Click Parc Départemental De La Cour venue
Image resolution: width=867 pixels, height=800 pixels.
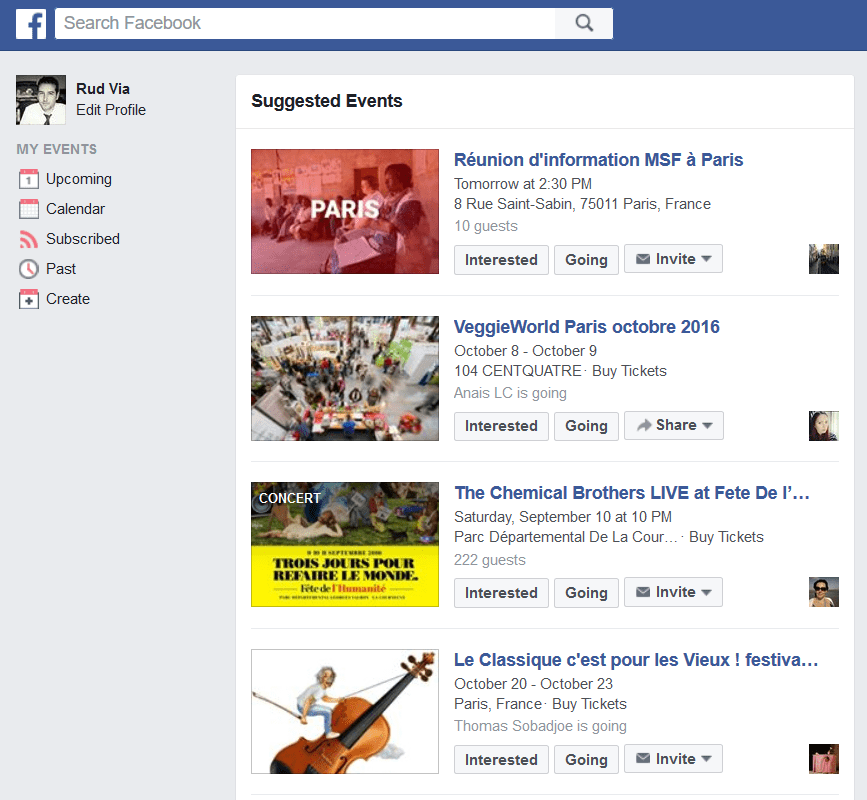566,537
